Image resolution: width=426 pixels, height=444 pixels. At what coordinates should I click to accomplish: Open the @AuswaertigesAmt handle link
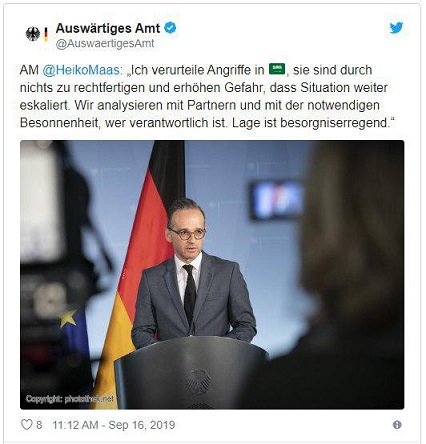[x=105, y=44]
